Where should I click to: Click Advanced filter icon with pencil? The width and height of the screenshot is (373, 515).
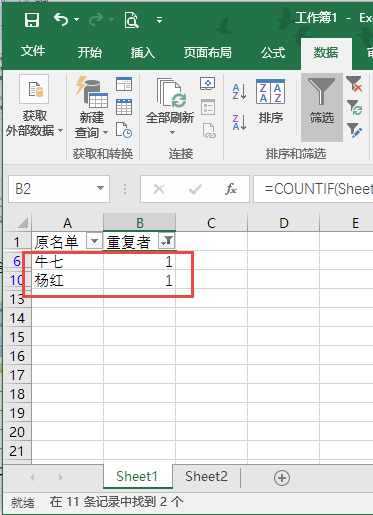tap(354, 130)
